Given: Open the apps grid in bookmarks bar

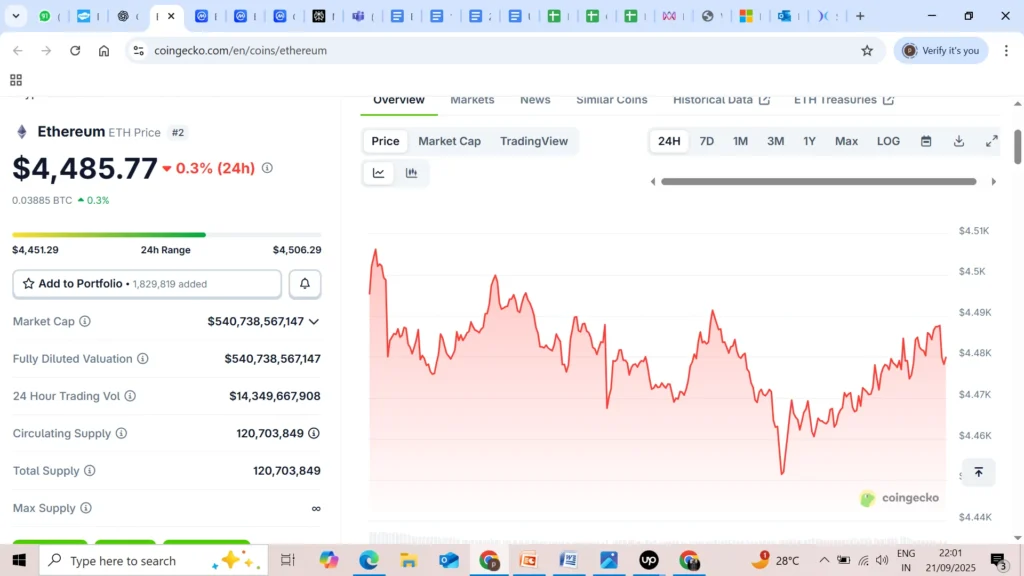Looking at the screenshot, I should coord(16,80).
